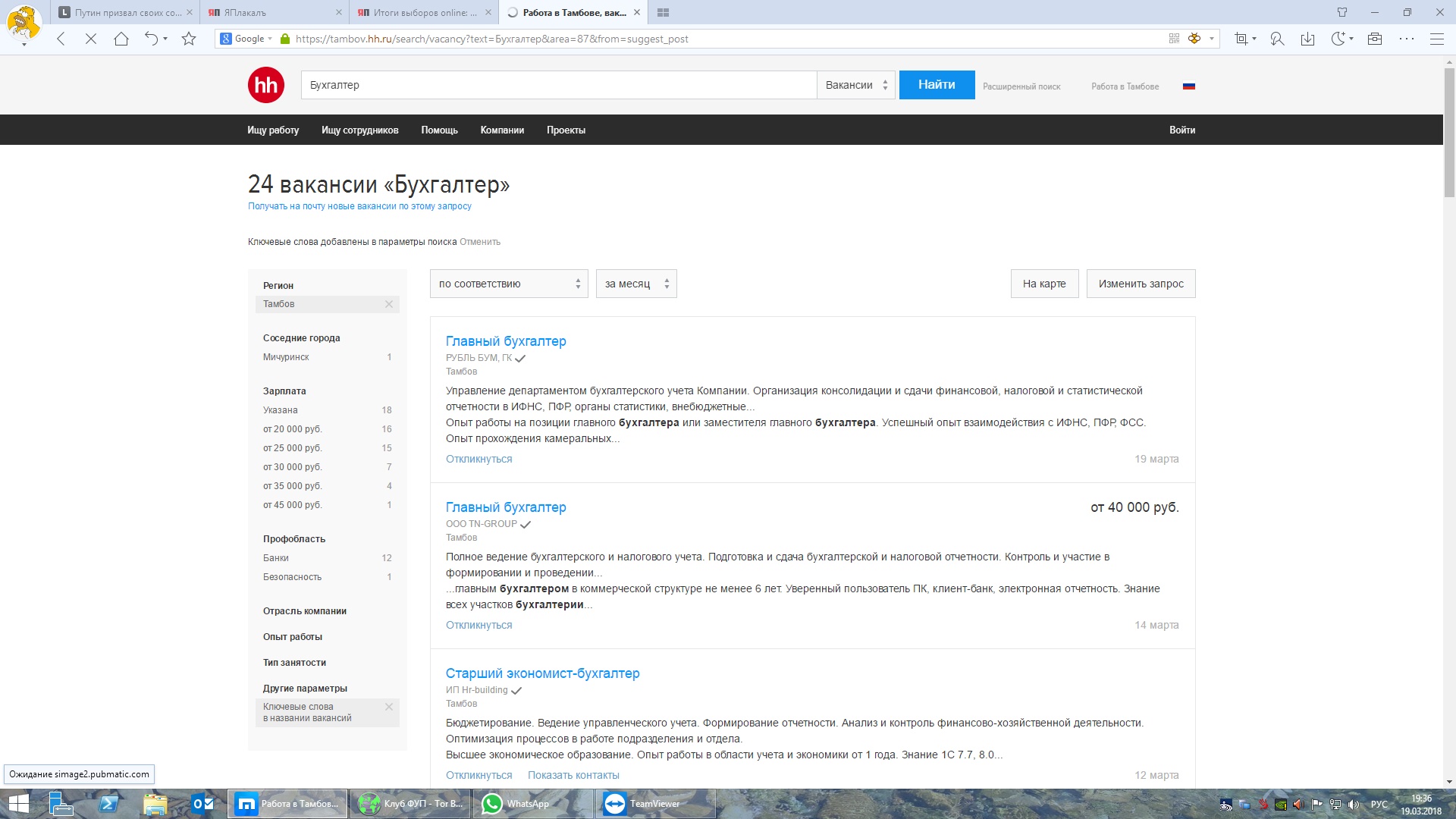Click the Изменить запрос button
This screenshot has height=819, width=1456.
[1141, 284]
